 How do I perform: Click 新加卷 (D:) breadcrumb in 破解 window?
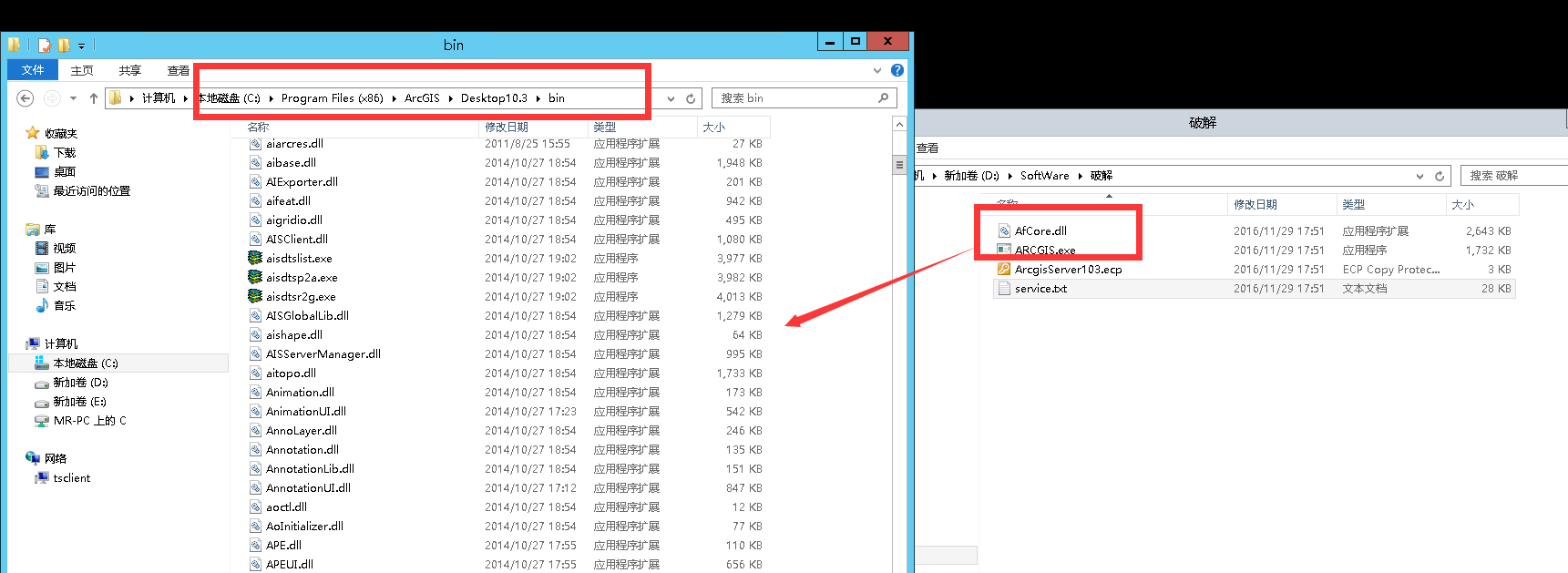click(x=971, y=175)
